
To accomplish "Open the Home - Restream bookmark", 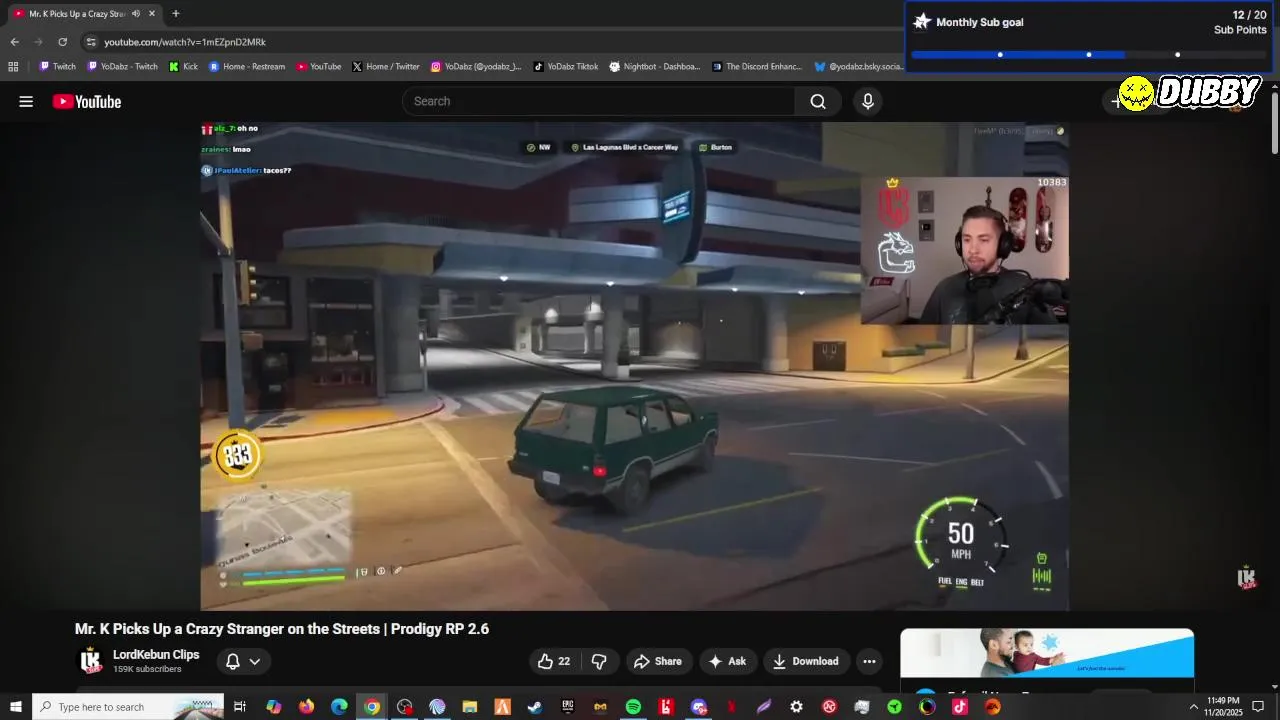I will pos(247,67).
